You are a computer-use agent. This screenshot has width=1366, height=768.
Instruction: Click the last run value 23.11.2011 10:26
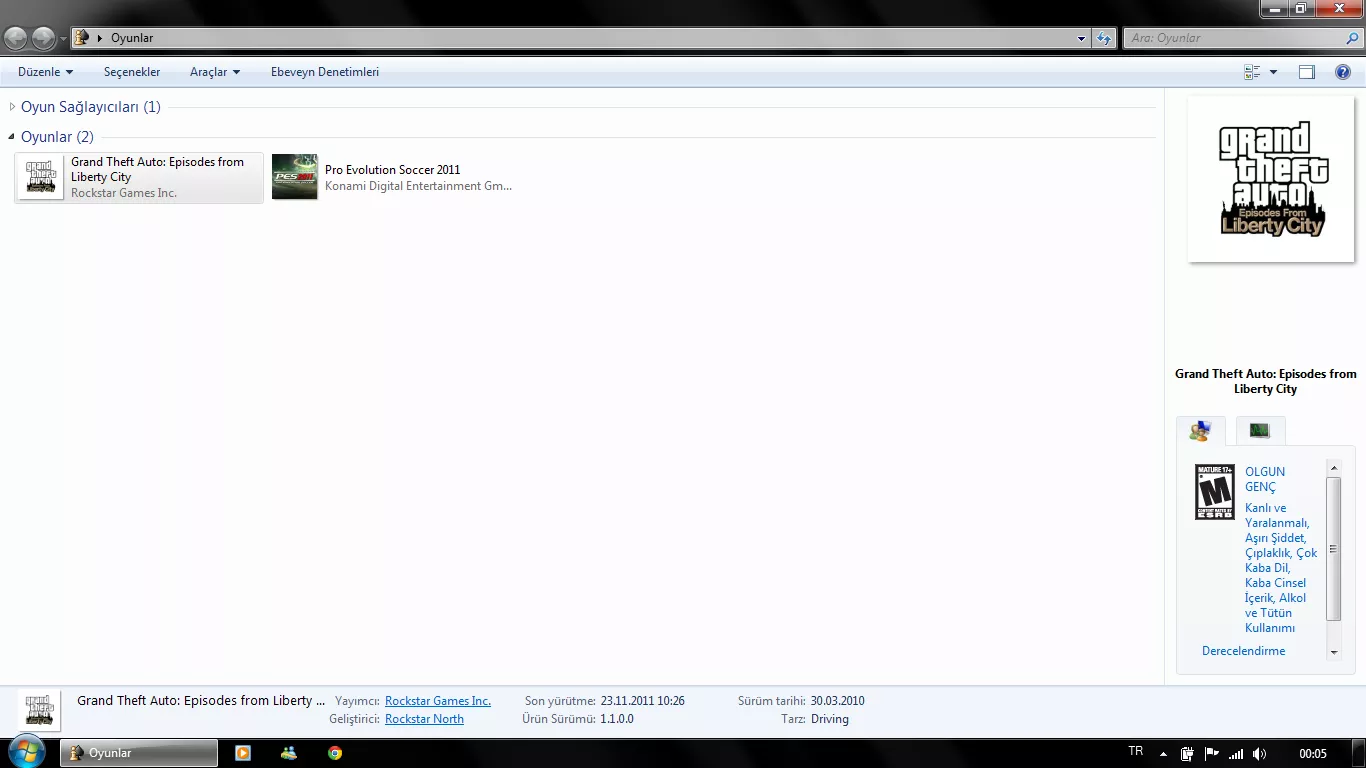[643, 701]
